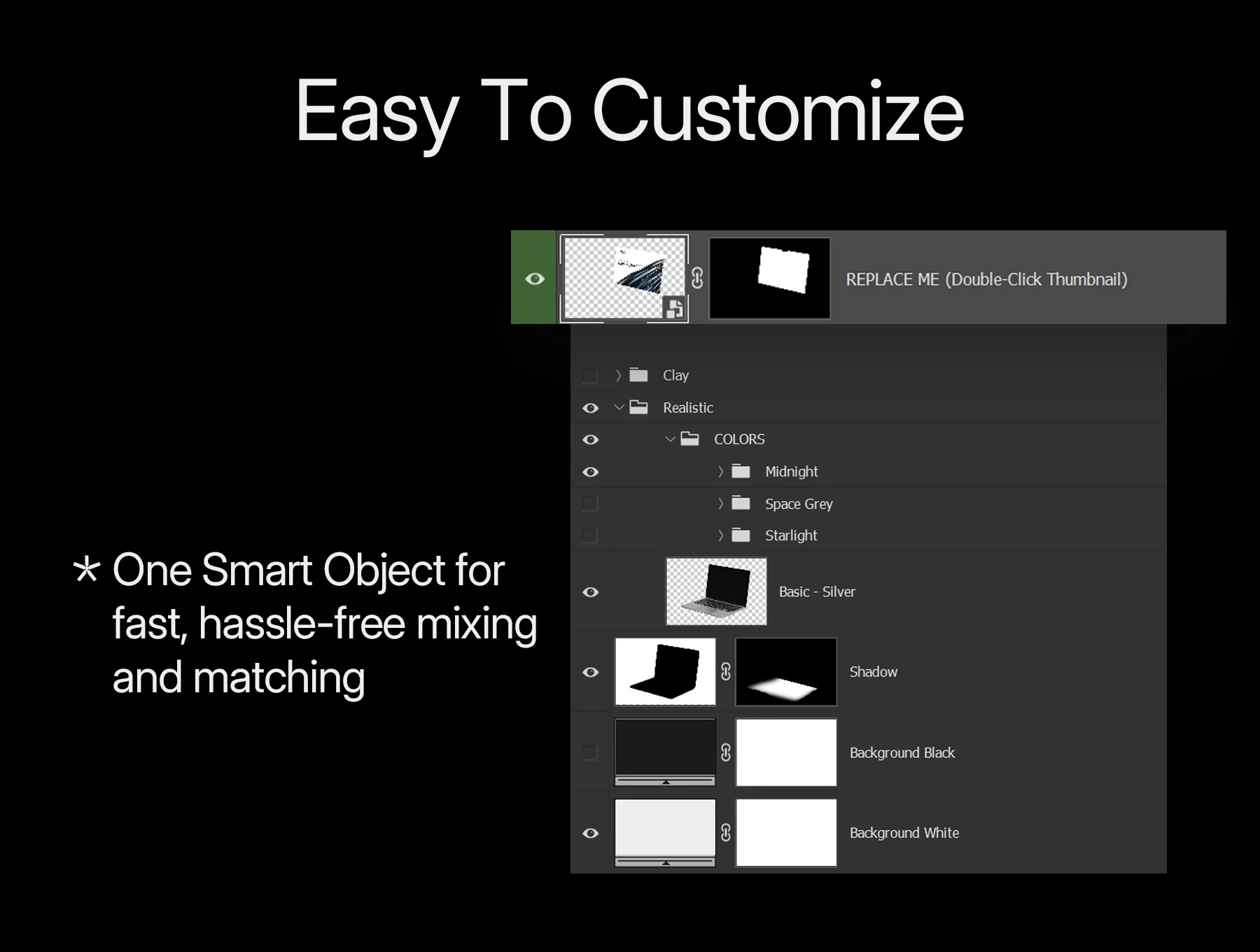Click the Midnight folder icon
This screenshot has width=1260, height=952.
coord(741,471)
